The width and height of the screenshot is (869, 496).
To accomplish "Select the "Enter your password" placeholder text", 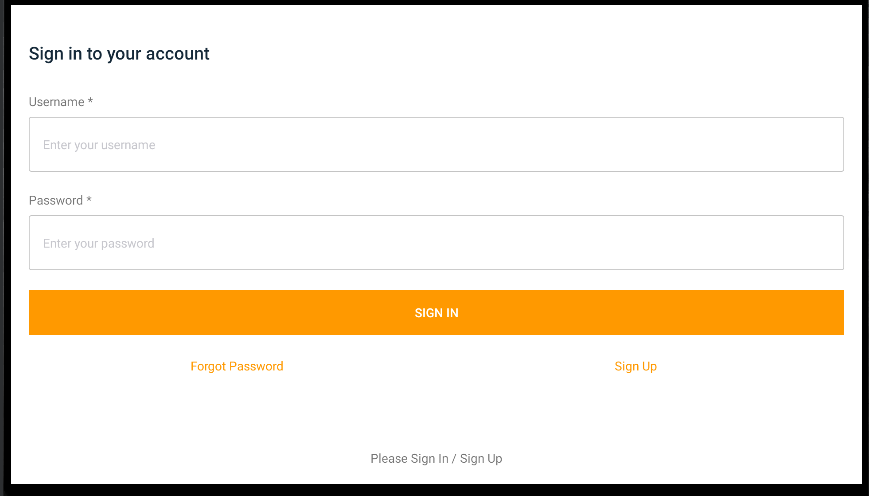I will 98,243.
